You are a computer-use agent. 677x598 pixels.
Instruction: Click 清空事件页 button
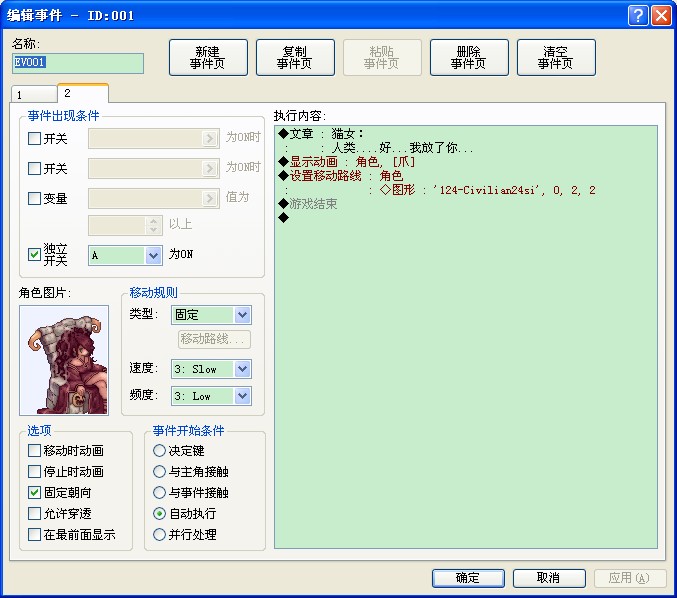point(556,57)
